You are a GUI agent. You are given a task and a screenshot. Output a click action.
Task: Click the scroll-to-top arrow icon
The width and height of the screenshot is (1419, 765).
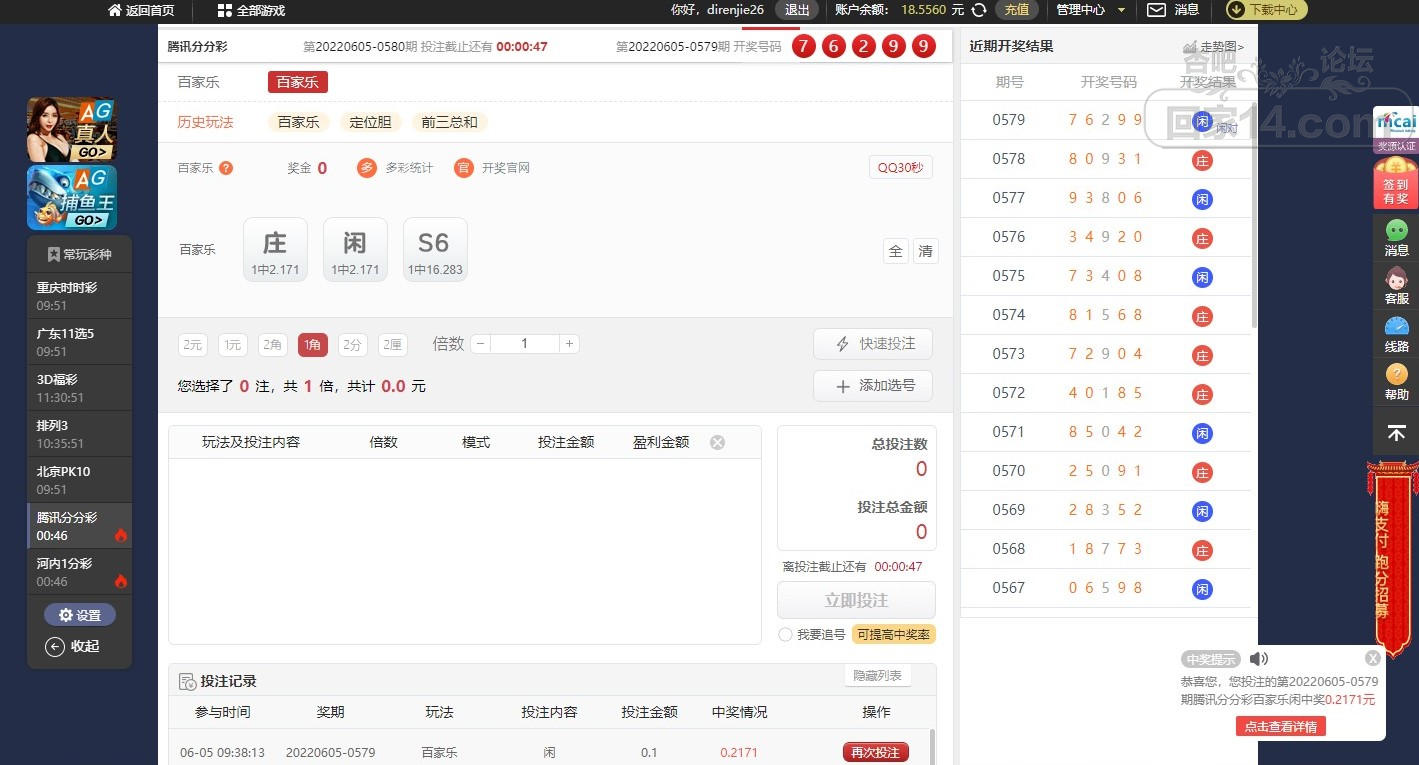[1396, 433]
